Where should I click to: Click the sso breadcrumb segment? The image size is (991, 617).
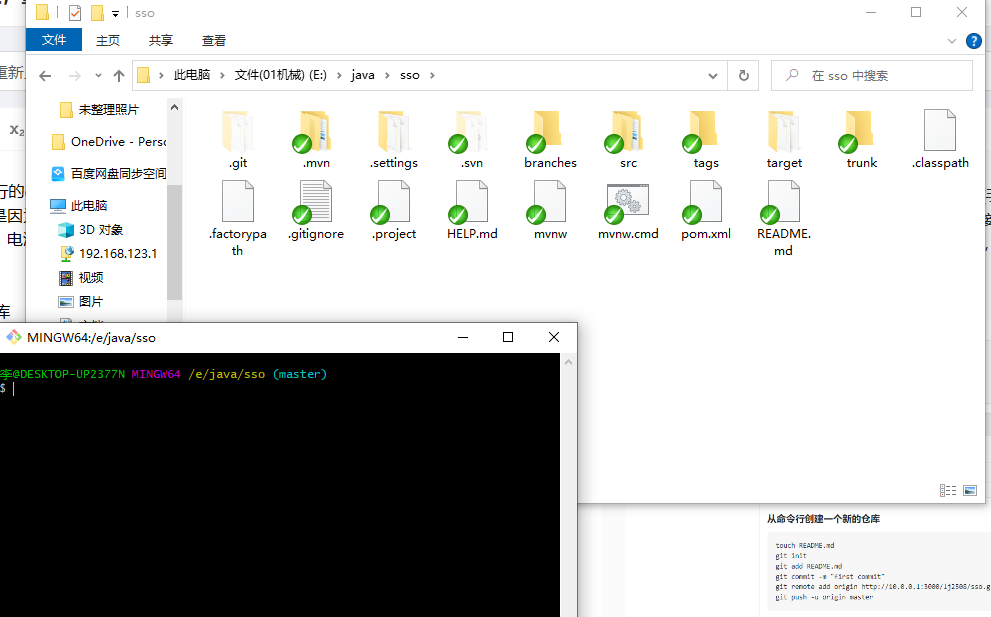tap(410, 75)
